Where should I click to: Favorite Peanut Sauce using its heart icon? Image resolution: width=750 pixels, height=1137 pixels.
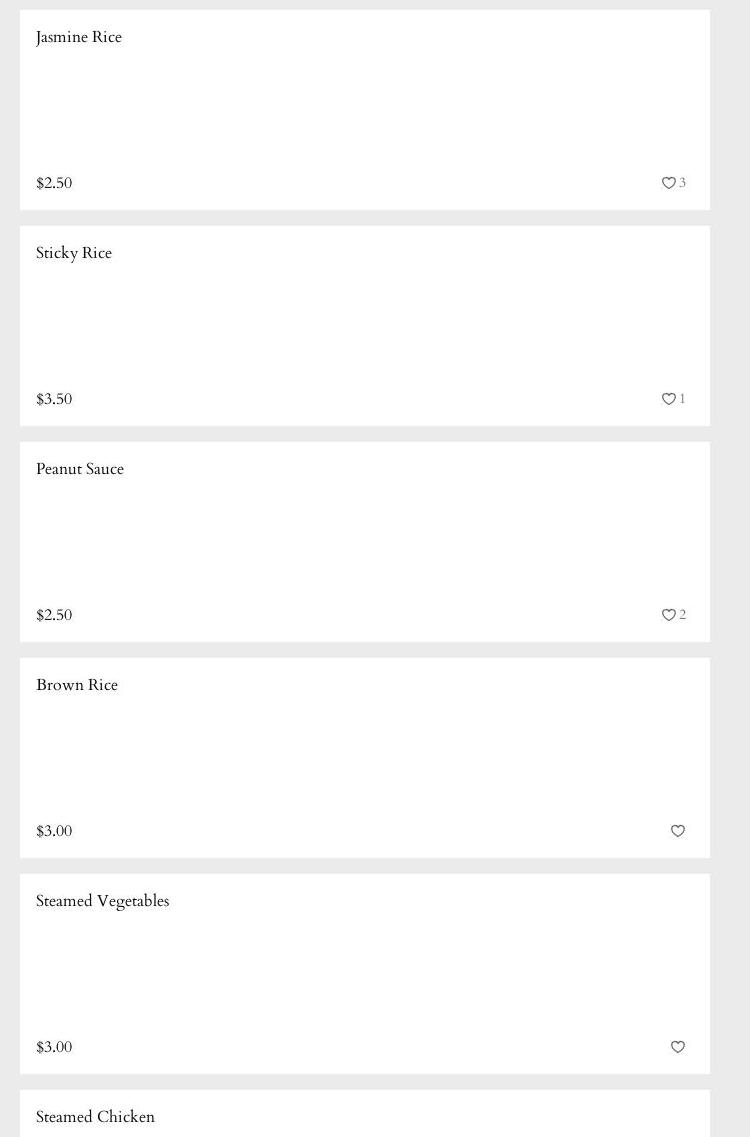coord(668,615)
